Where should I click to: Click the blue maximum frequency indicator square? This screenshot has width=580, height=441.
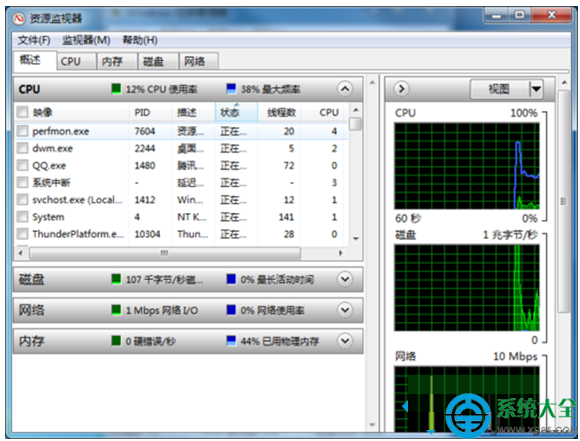[231, 89]
